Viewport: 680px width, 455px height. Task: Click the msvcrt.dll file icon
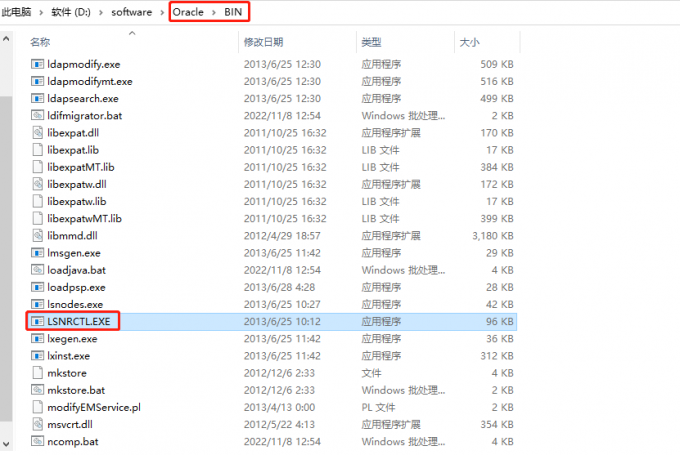pos(37,424)
